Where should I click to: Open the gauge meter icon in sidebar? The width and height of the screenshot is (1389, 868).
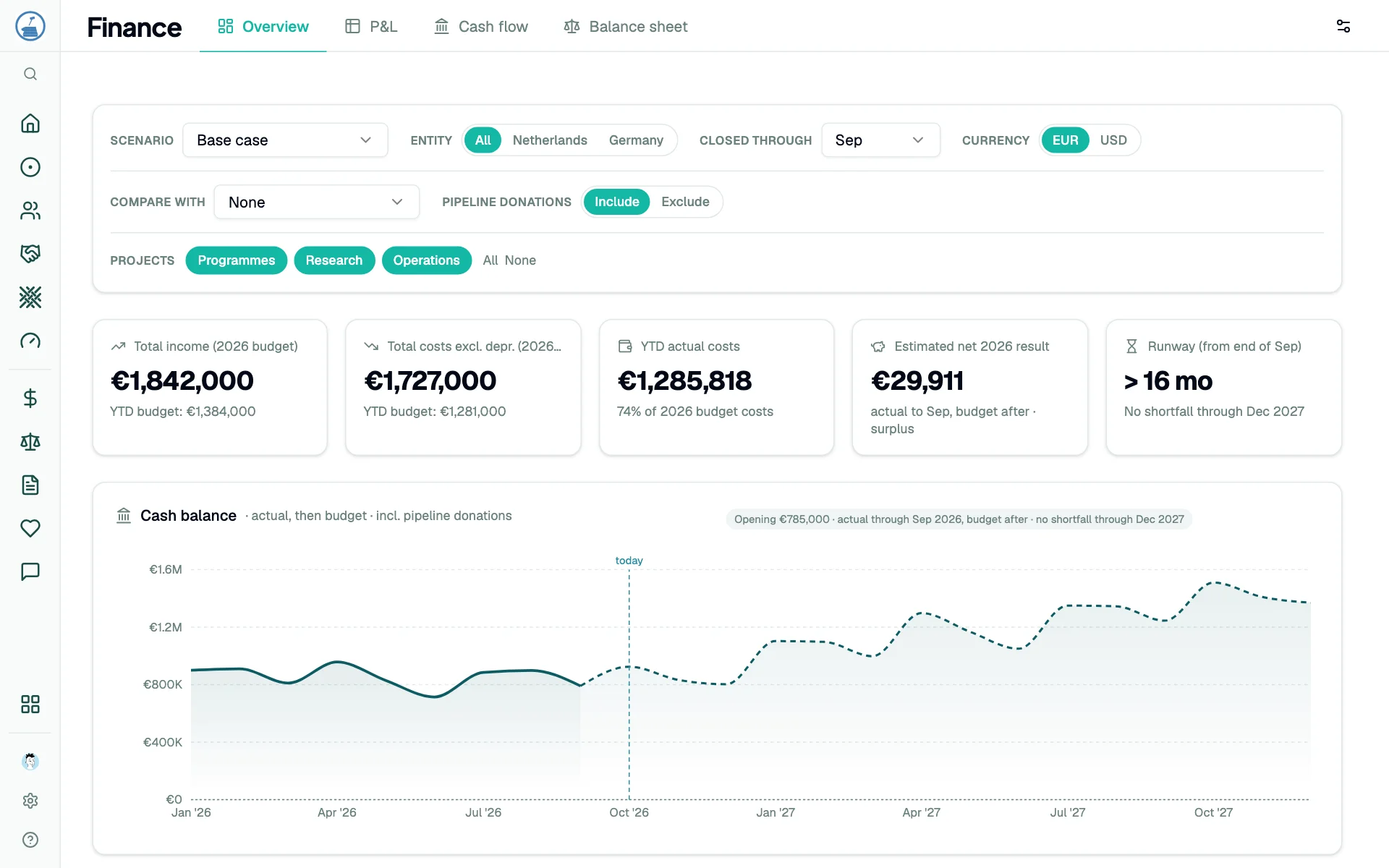[30, 341]
